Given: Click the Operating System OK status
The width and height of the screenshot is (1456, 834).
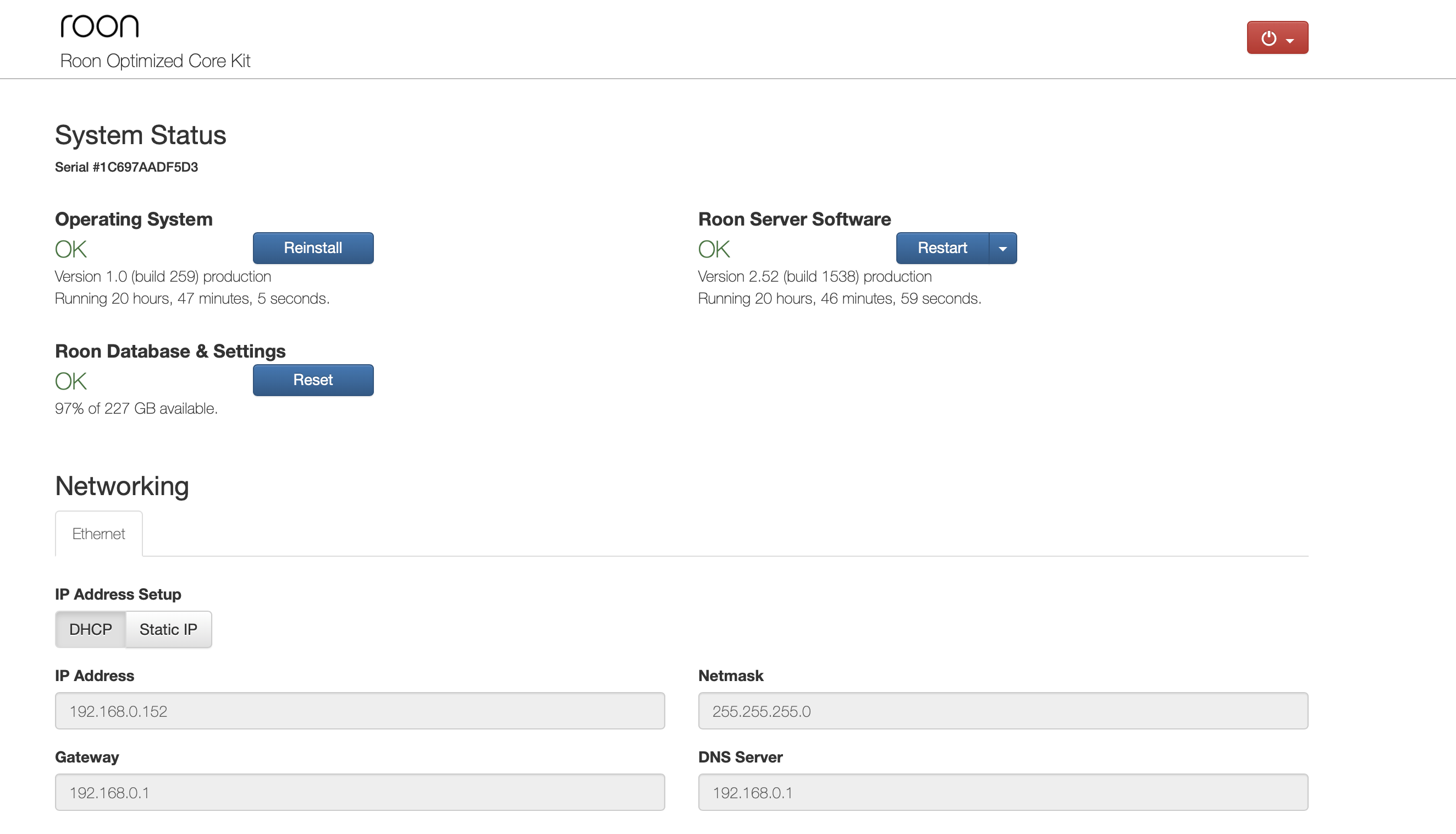Looking at the screenshot, I should click(x=71, y=249).
